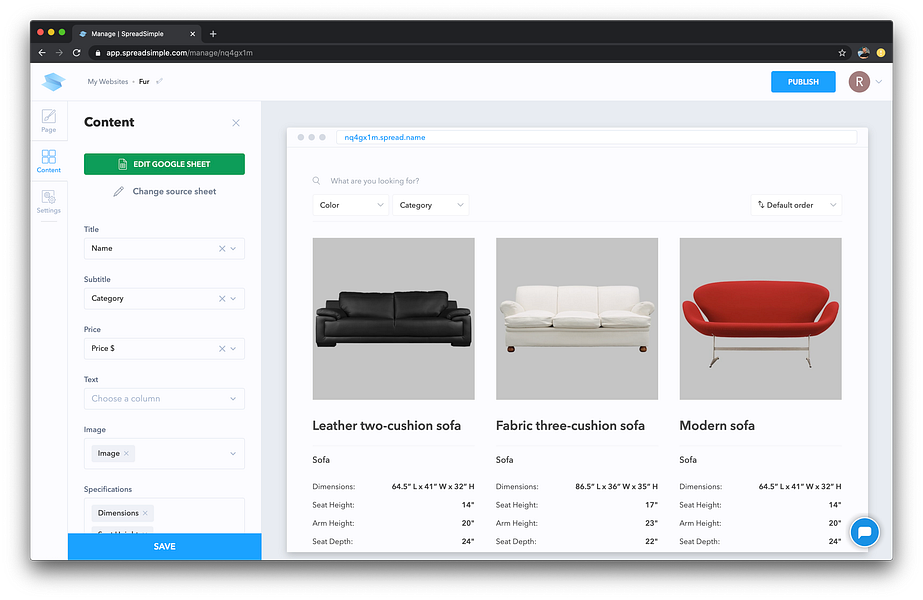Click the pencil icon next to Fur
This screenshot has height=600, width=923.
pos(159,81)
